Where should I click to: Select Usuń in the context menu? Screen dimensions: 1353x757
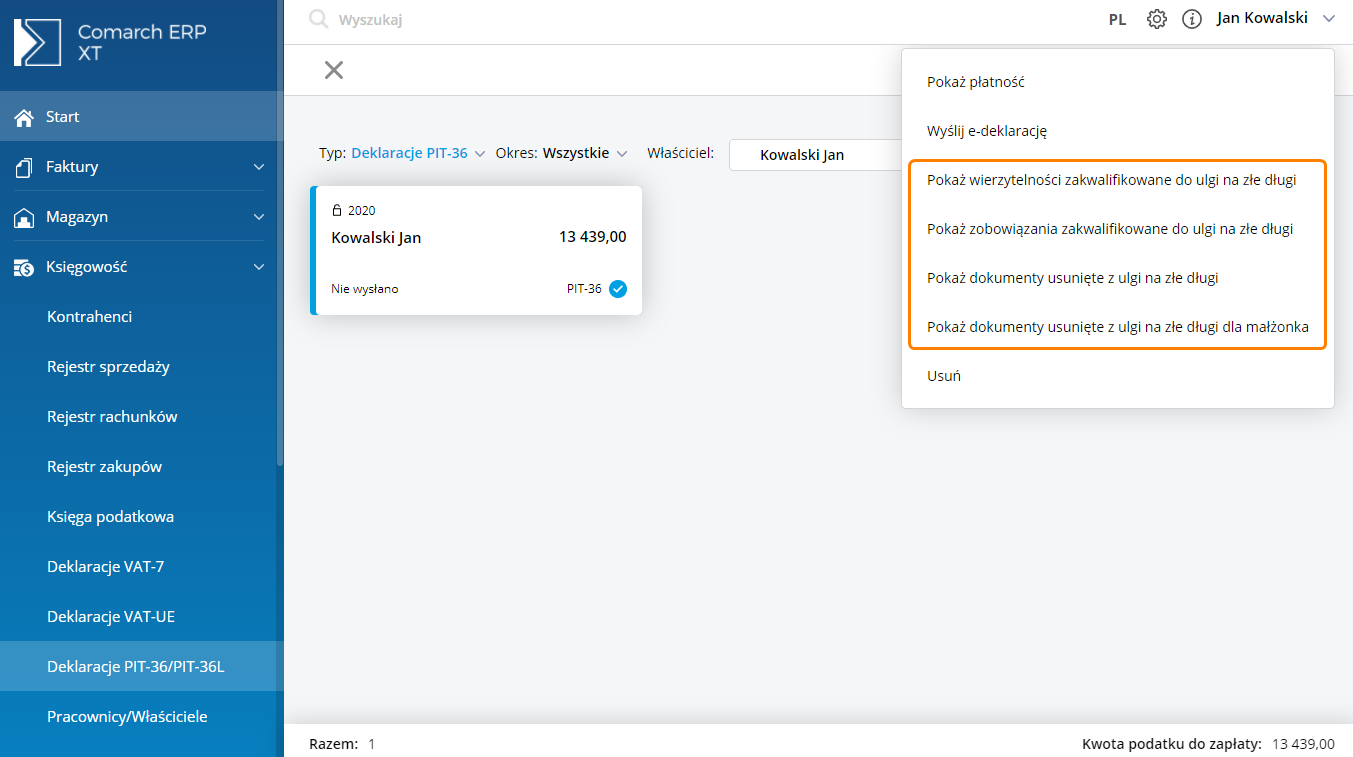(944, 376)
